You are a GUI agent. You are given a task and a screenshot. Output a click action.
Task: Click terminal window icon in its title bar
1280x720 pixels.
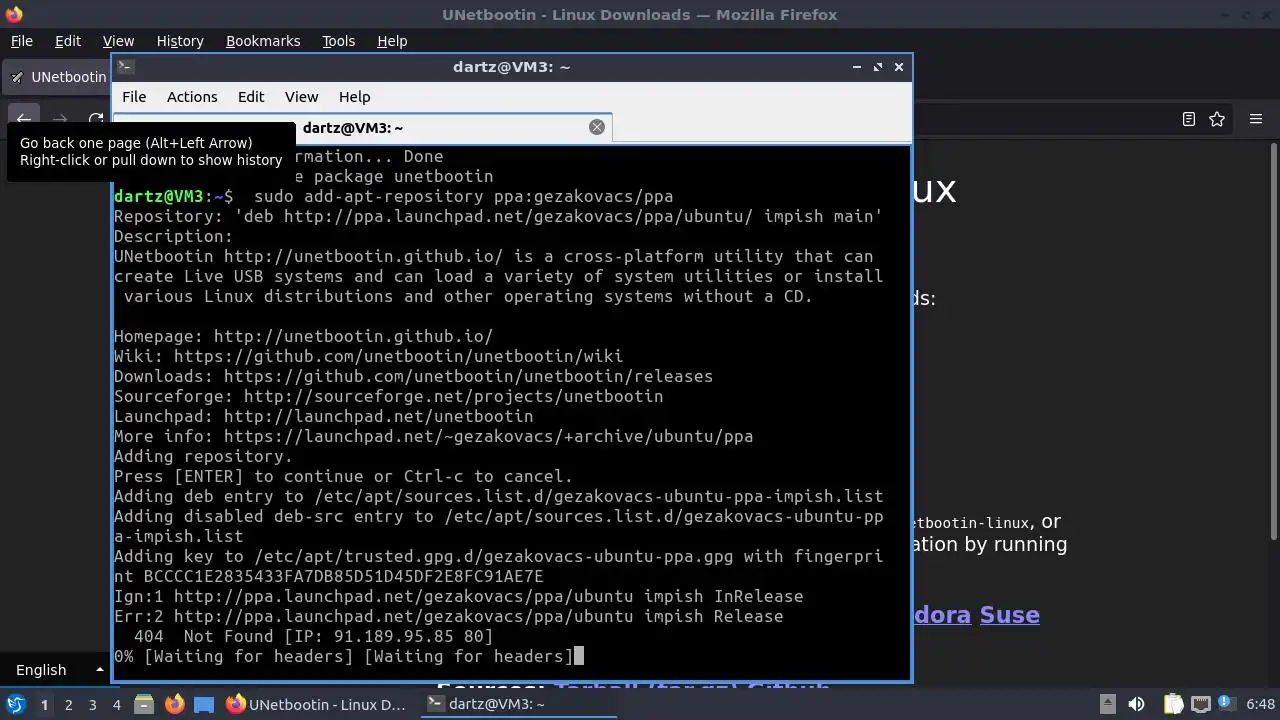click(x=125, y=67)
